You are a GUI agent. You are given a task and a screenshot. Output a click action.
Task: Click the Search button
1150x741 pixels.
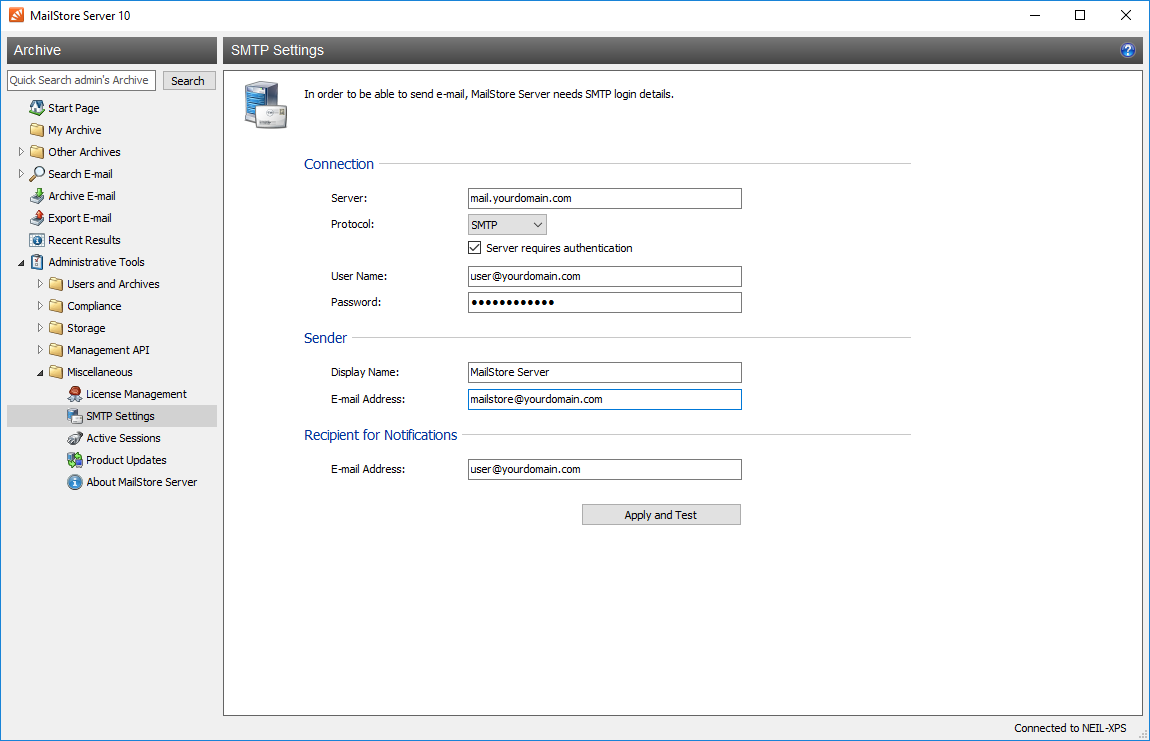[188, 81]
